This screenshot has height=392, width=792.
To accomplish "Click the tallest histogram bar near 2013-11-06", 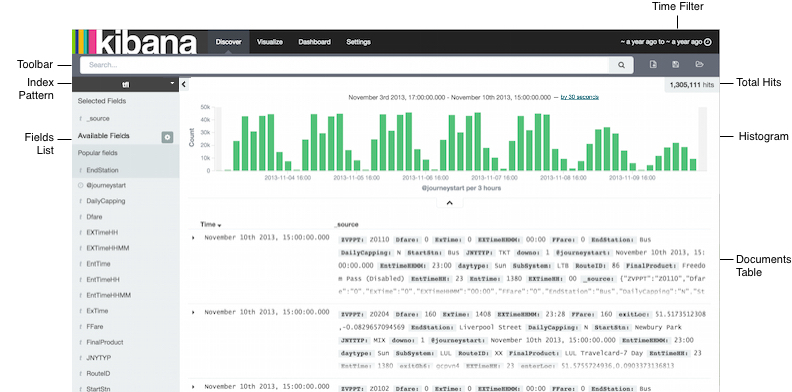I will point(408,141).
